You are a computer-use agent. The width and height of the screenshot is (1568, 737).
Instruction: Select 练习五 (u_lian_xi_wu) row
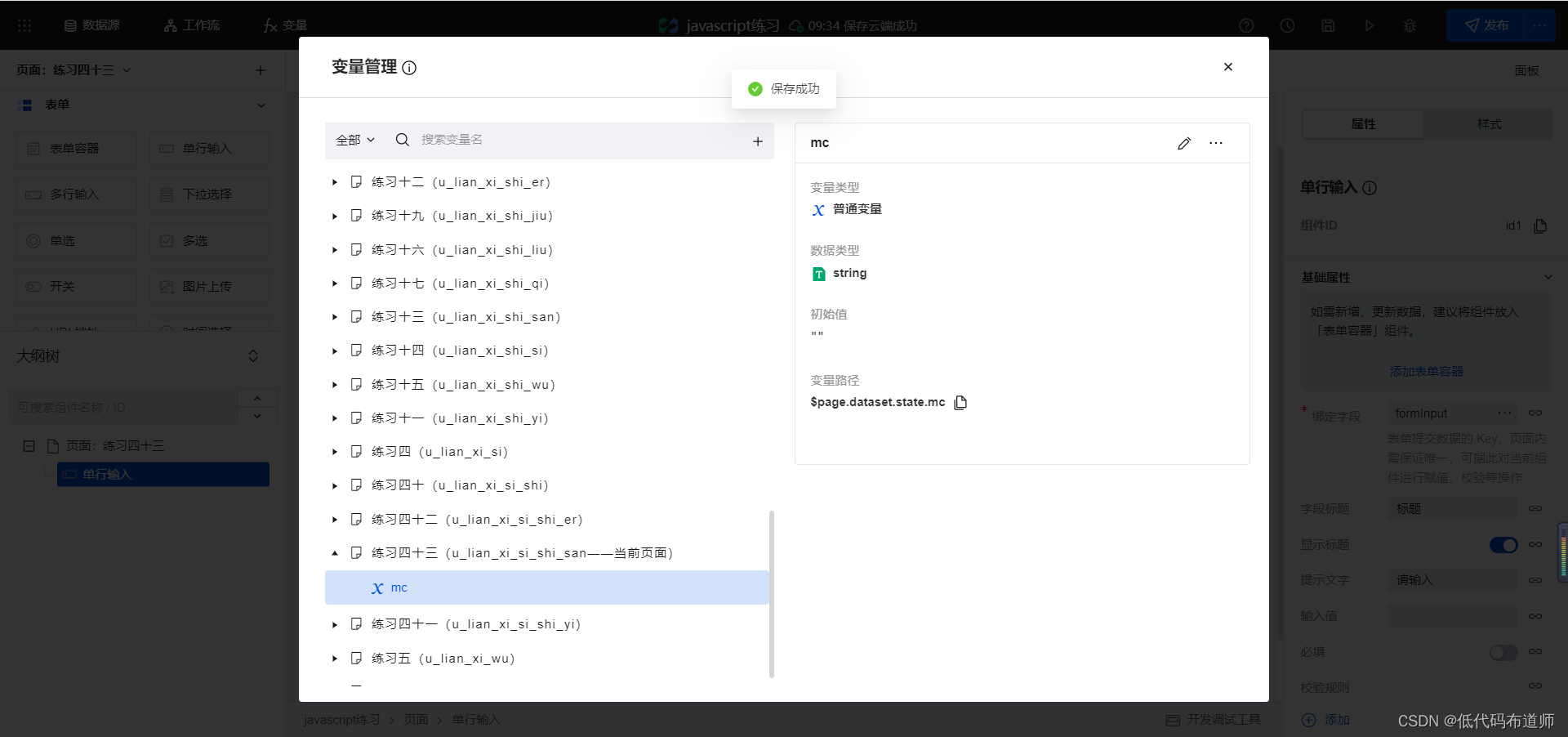(546, 659)
